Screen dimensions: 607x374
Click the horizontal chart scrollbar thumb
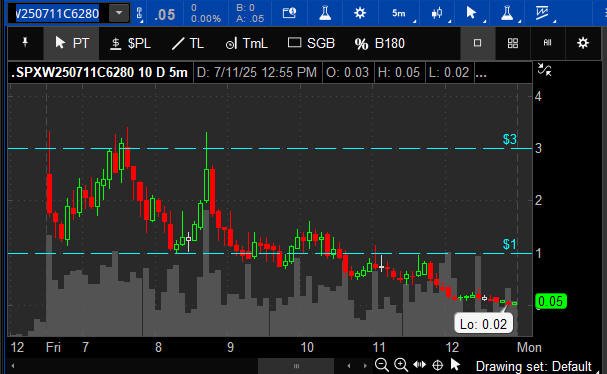tap(296, 365)
